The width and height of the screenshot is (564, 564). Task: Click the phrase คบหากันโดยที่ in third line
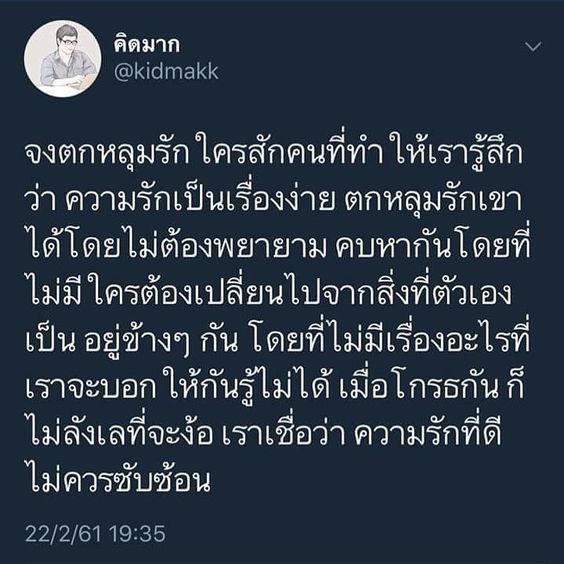coord(433,246)
